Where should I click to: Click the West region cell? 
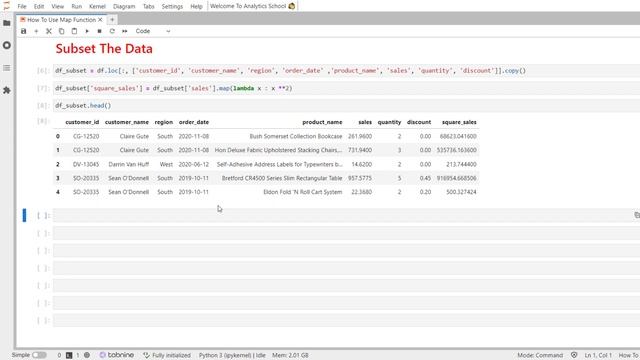pos(166,164)
